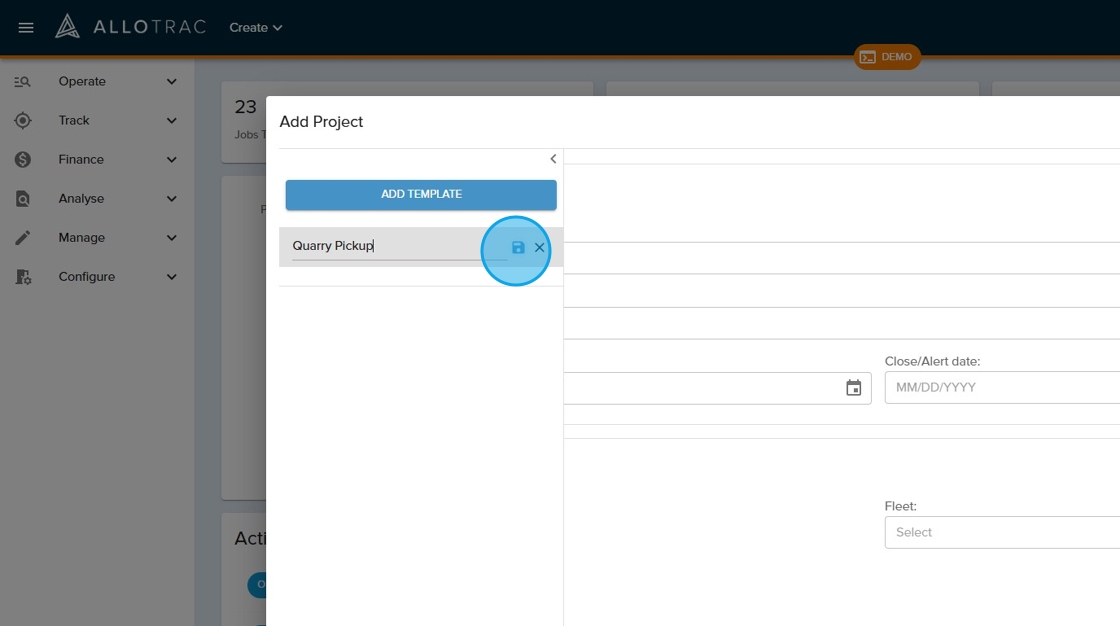
Task: Expand the Operate menu chevron
Action: [172, 82]
